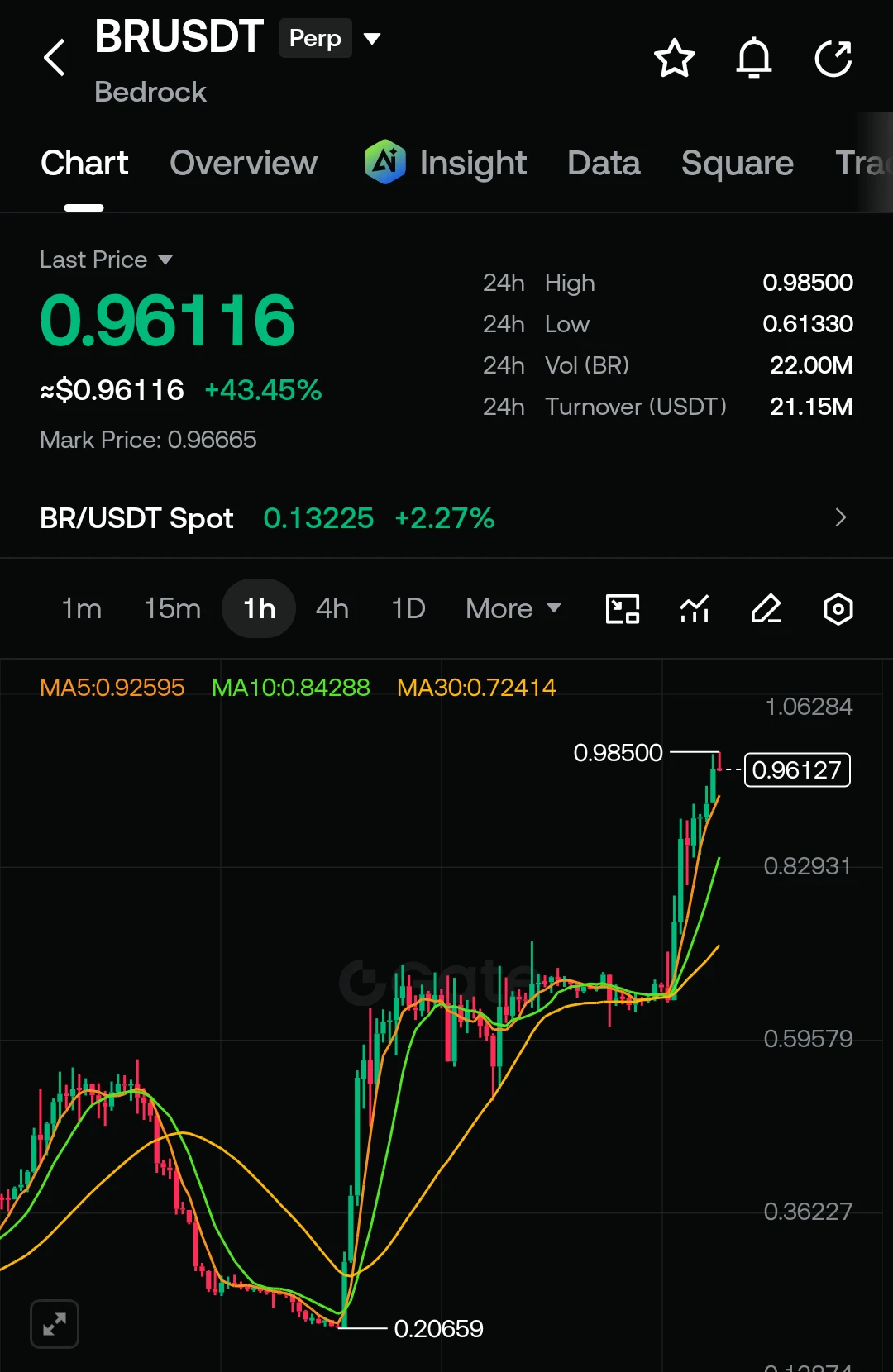Tap the 24h Turnover value 21.15M
This screenshot has width=893, height=1372.
pos(811,407)
